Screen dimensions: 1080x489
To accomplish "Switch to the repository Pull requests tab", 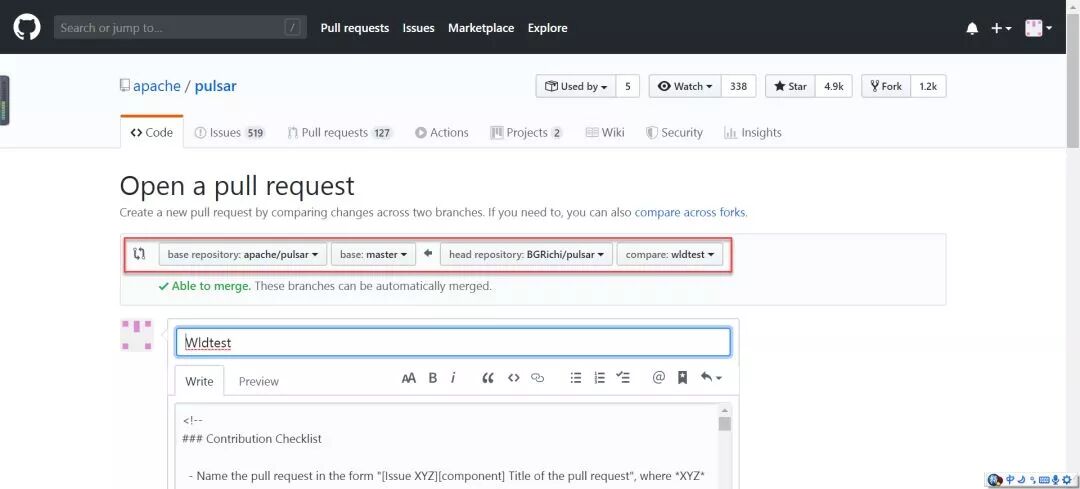I will coord(340,132).
